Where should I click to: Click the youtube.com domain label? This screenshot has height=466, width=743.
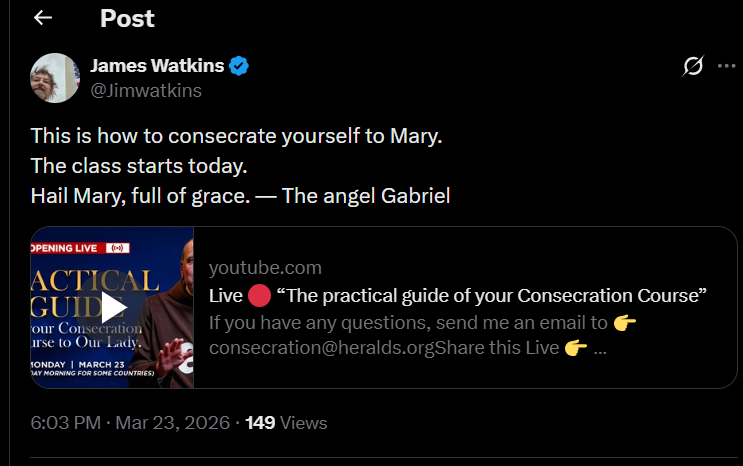pyautogui.click(x=265, y=267)
